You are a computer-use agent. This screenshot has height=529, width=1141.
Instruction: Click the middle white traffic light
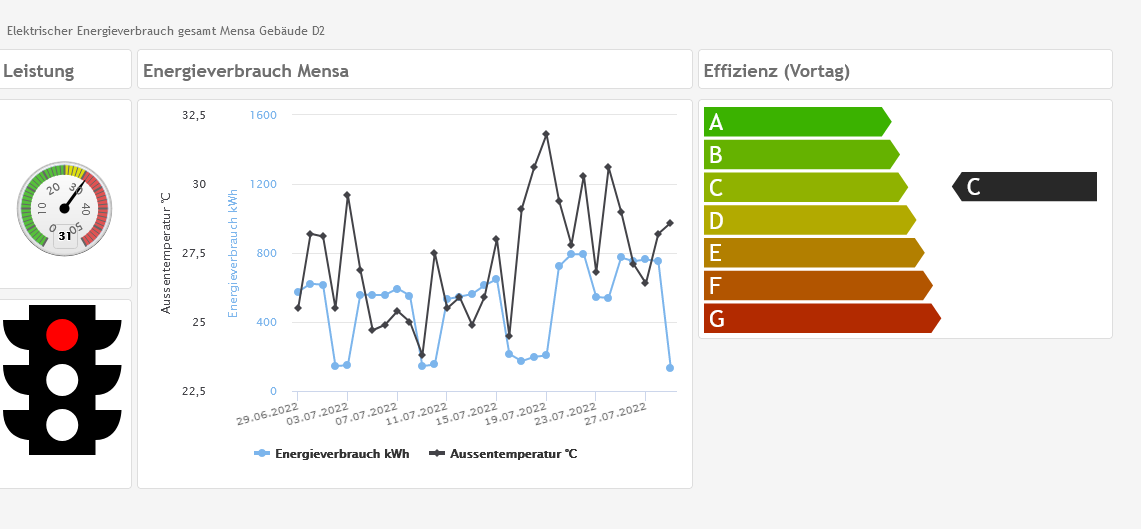[x=62, y=380]
